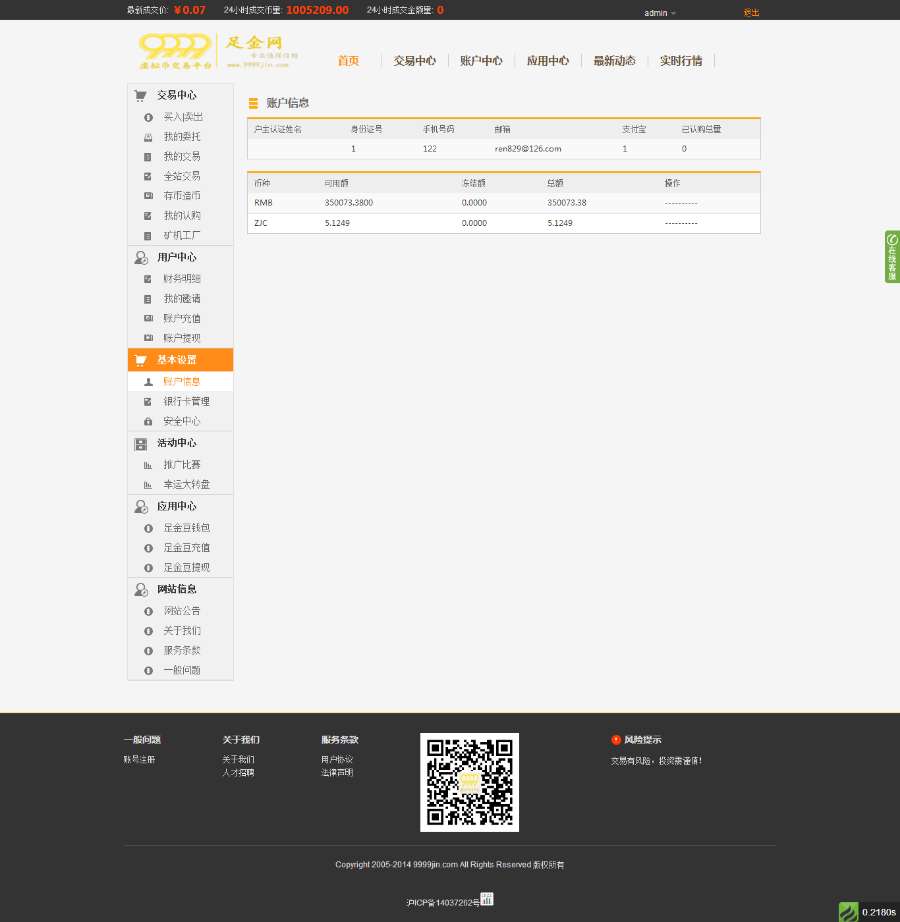The height and width of the screenshot is (922, 900).
Task: Click footer link 法律声明
Action: (337, 773)
